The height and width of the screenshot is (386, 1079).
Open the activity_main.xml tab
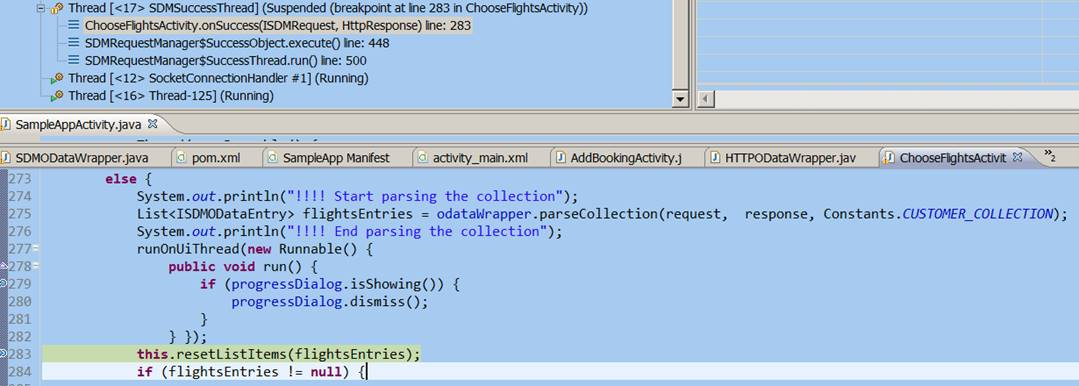(x=480, y=158)
